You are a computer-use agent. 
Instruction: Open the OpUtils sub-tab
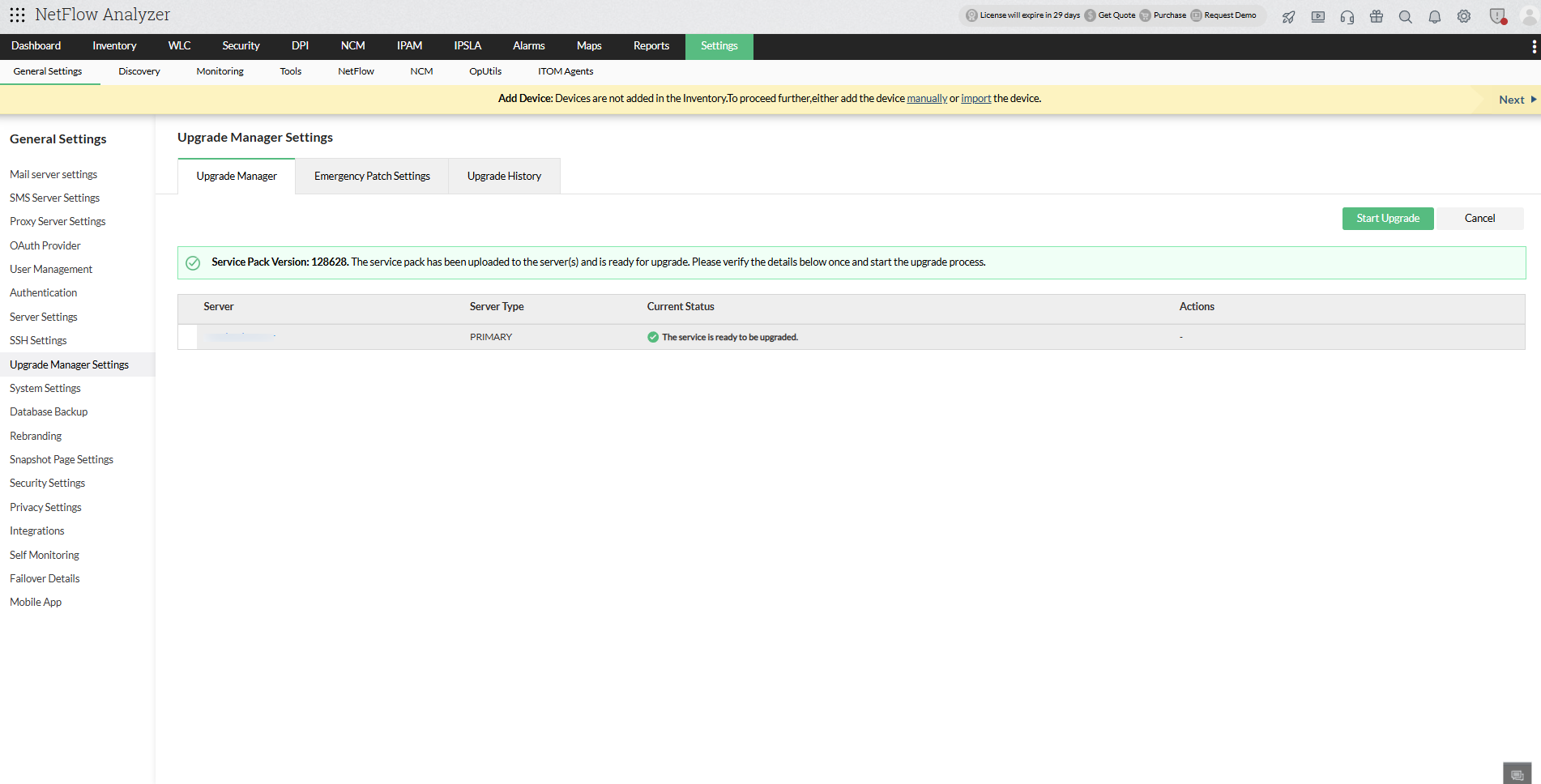pos(485,71)
